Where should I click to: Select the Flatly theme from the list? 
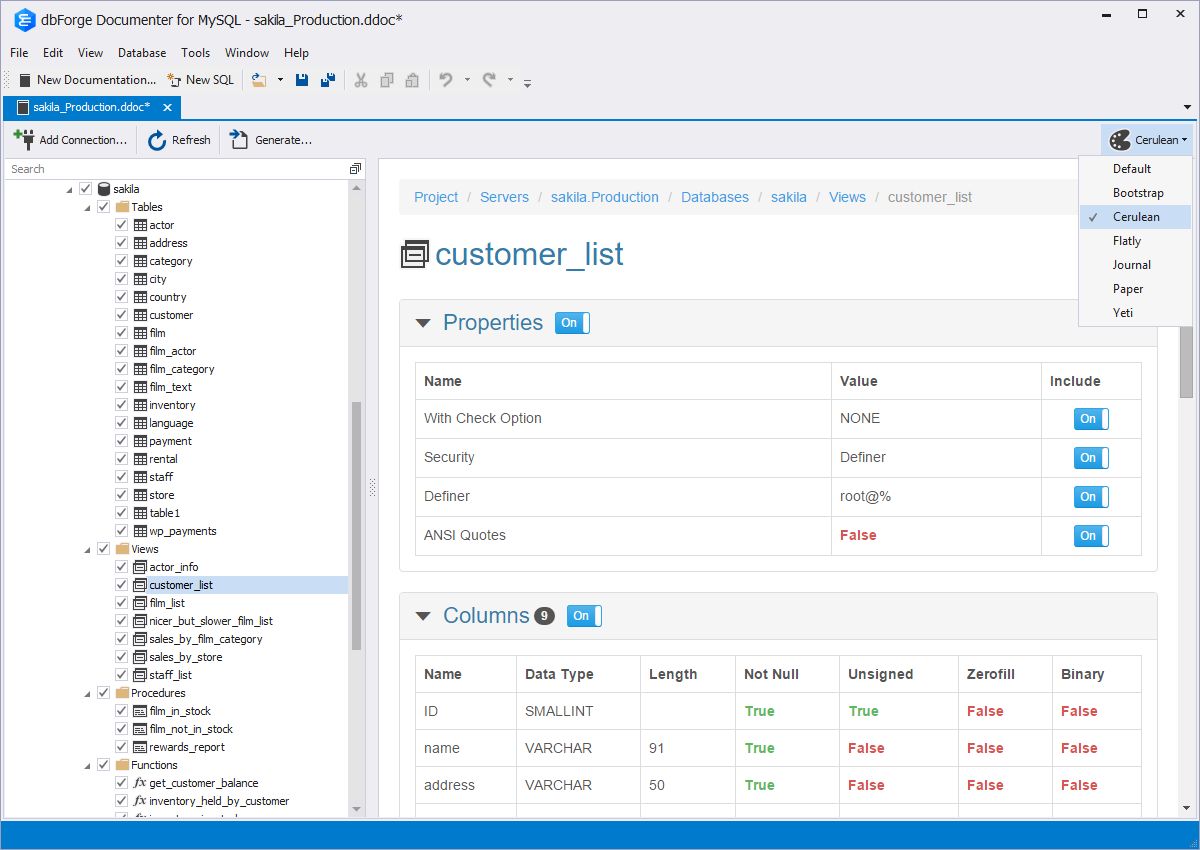point(1127,240)
